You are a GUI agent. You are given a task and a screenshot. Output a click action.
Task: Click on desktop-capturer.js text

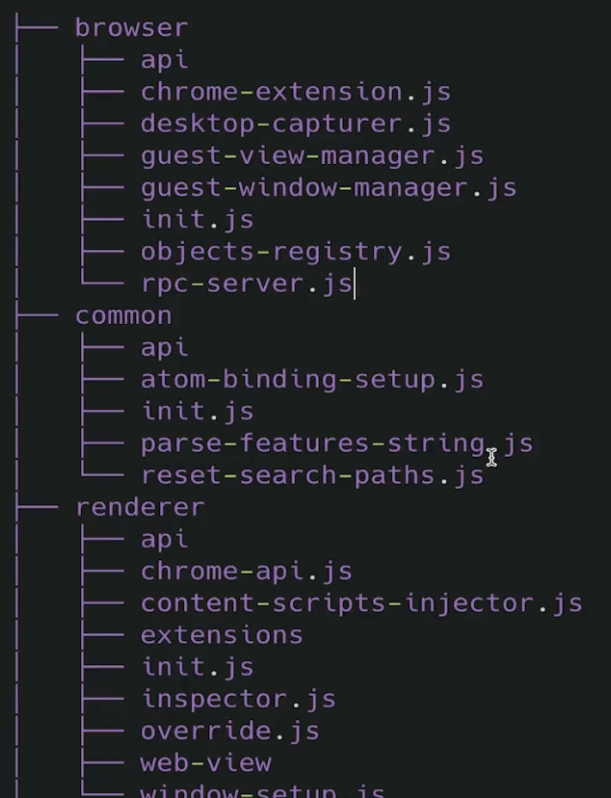click(x=296, y=124)
